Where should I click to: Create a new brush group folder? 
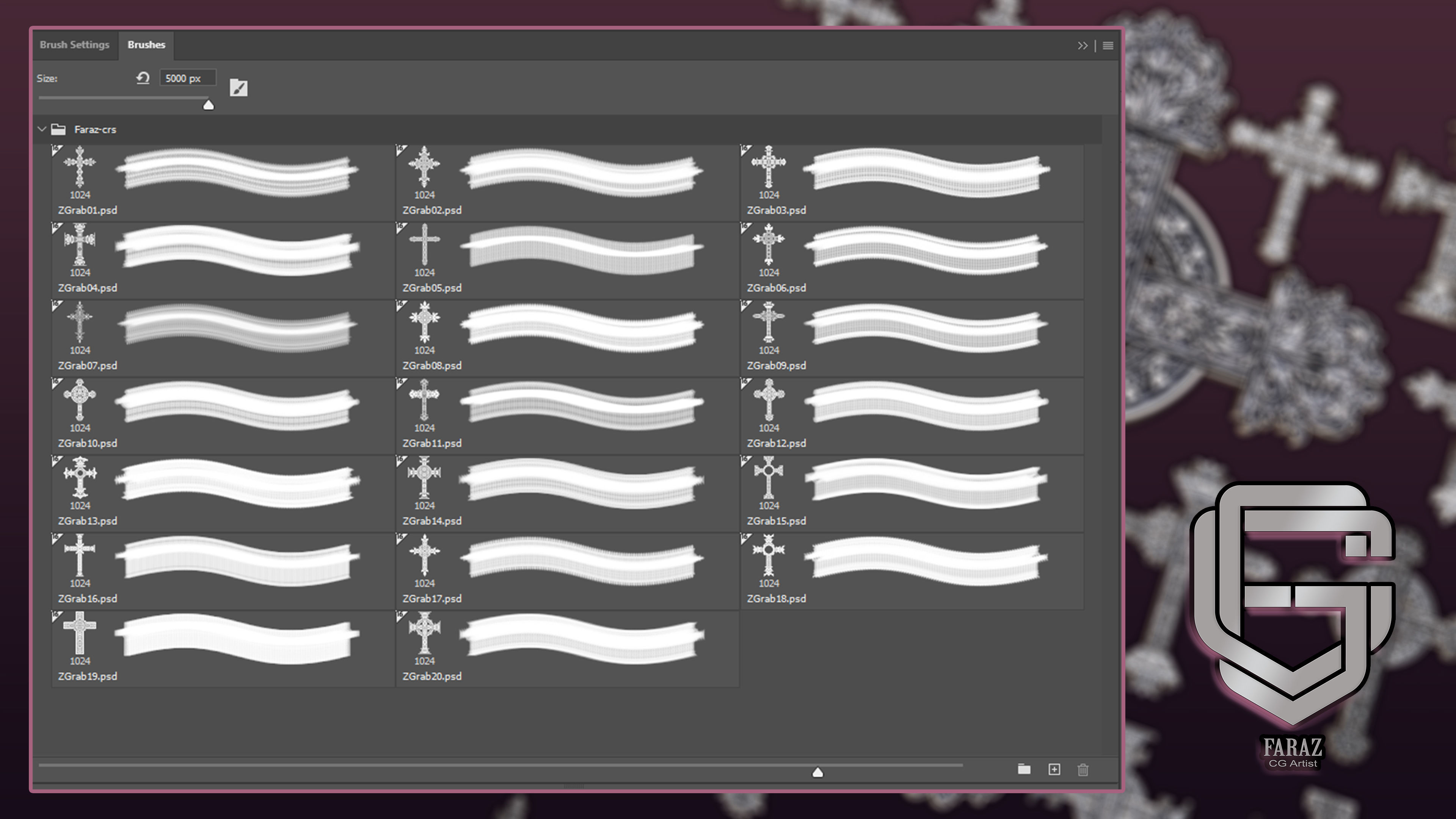pyautogui.click(x=1024, y=769)
